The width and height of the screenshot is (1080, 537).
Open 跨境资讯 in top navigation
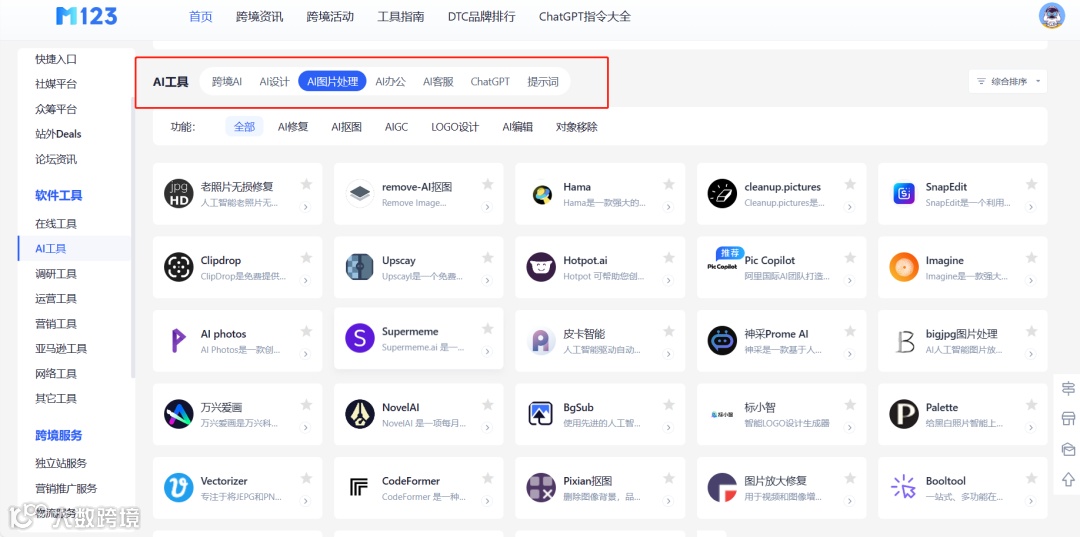pos(259,17)
